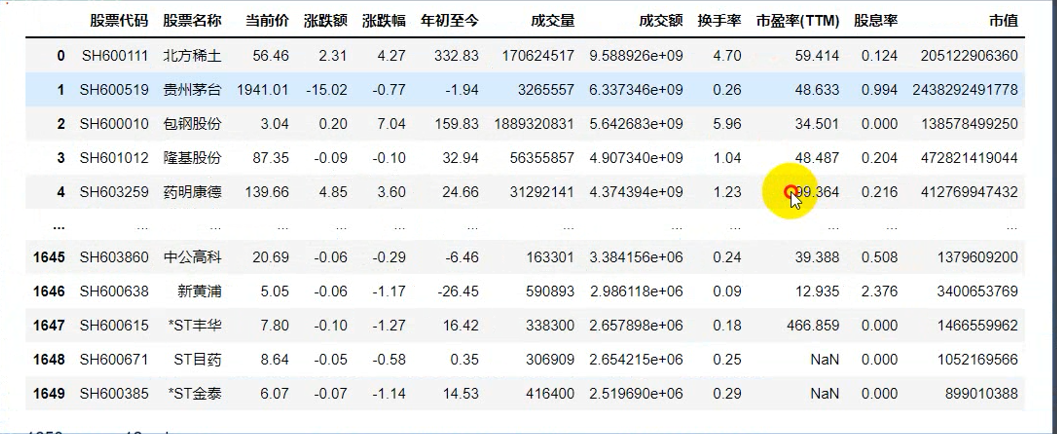Screen dimensions: 1057x434
Task: Select stock code SH603259
Action: 114,192
